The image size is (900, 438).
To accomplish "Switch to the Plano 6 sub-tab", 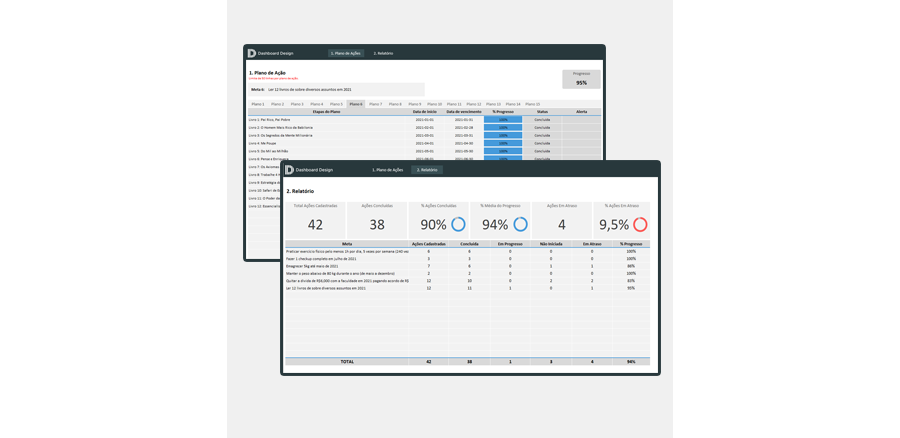I will pyautogui.click(x=356, y=104).
